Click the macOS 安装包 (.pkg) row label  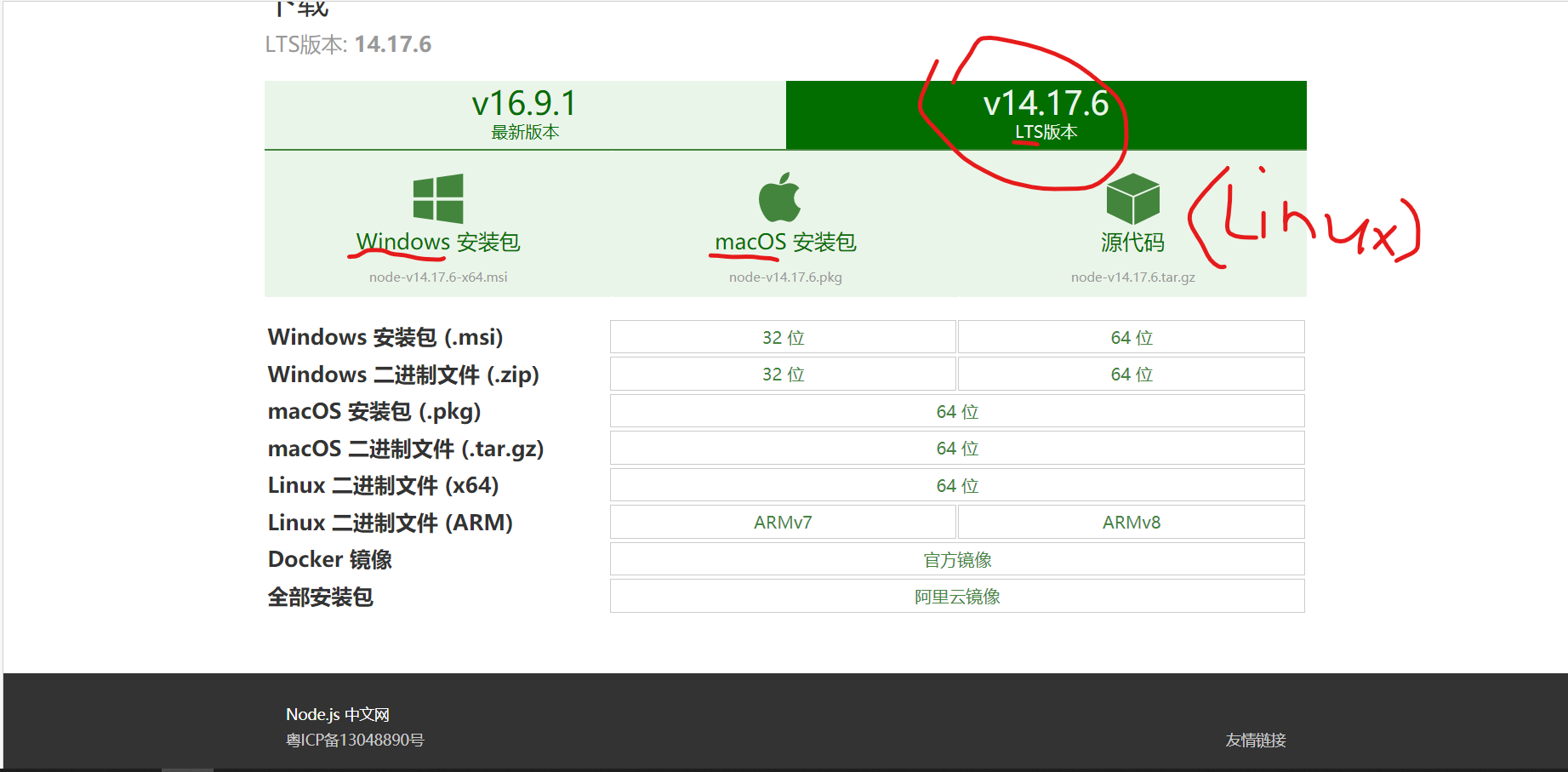374,411
